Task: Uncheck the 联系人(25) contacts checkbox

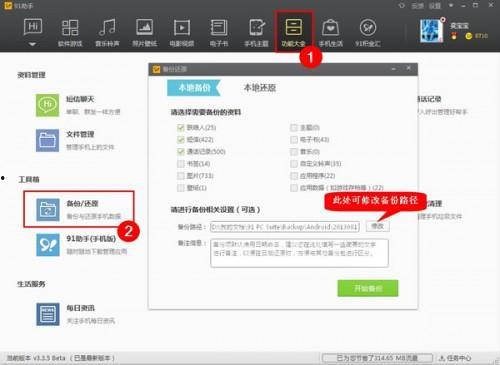Action: pos(181,127)
